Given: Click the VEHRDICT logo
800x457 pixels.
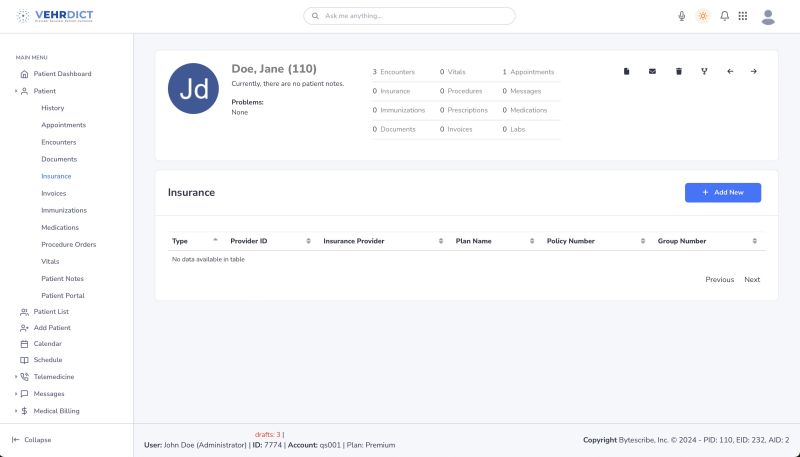Looking at the screenshot, I should [55, 16].
